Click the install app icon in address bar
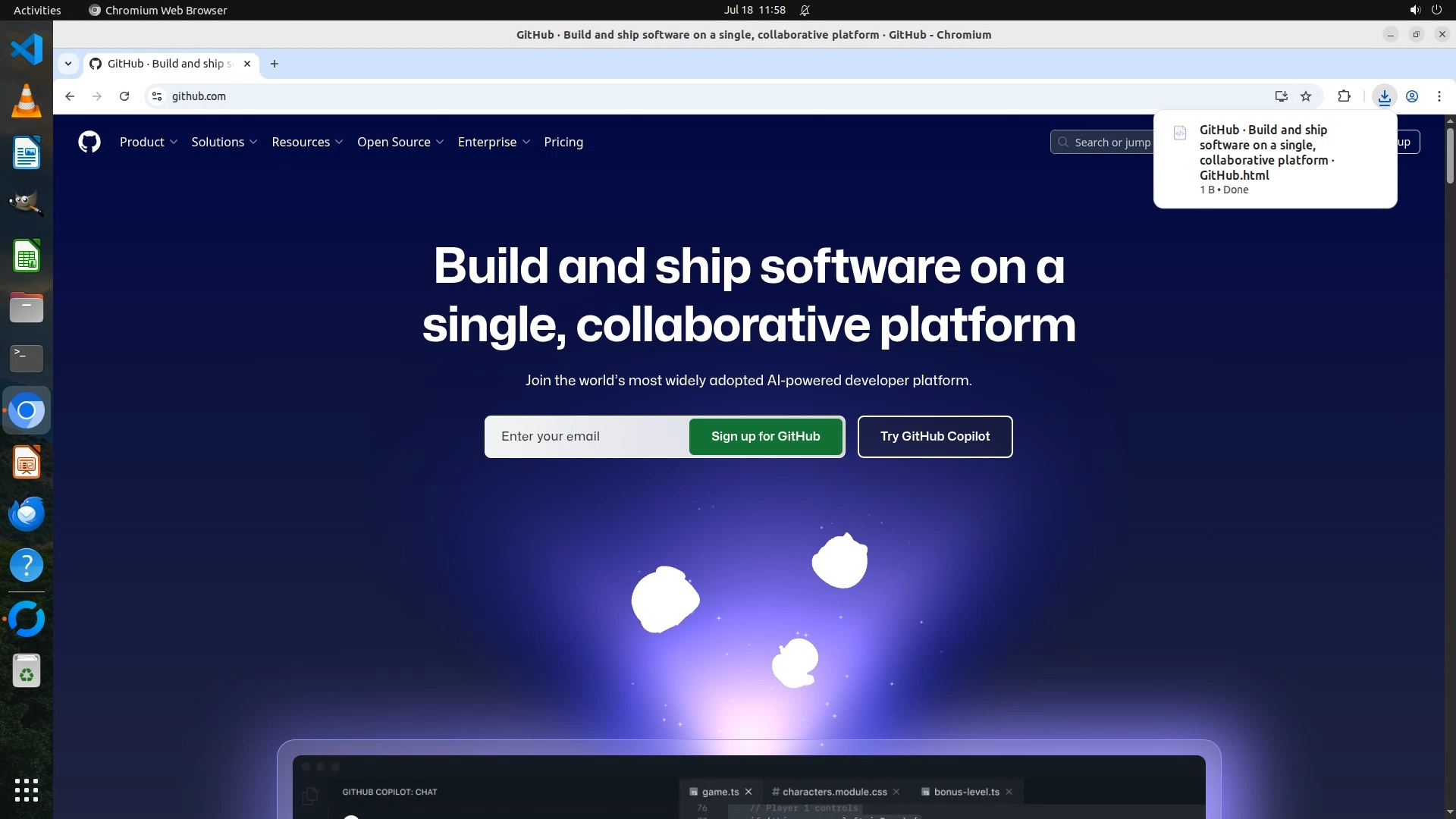Image resolution: width=1456 pixels, height=819 pixels. tap(1281, 96)
